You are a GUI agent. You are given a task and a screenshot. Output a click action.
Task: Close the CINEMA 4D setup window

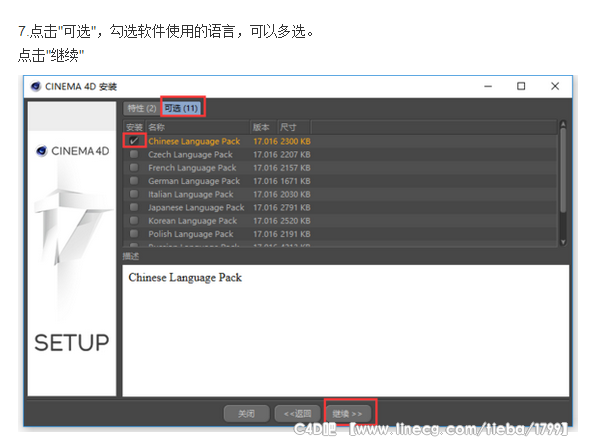[555, 86]
